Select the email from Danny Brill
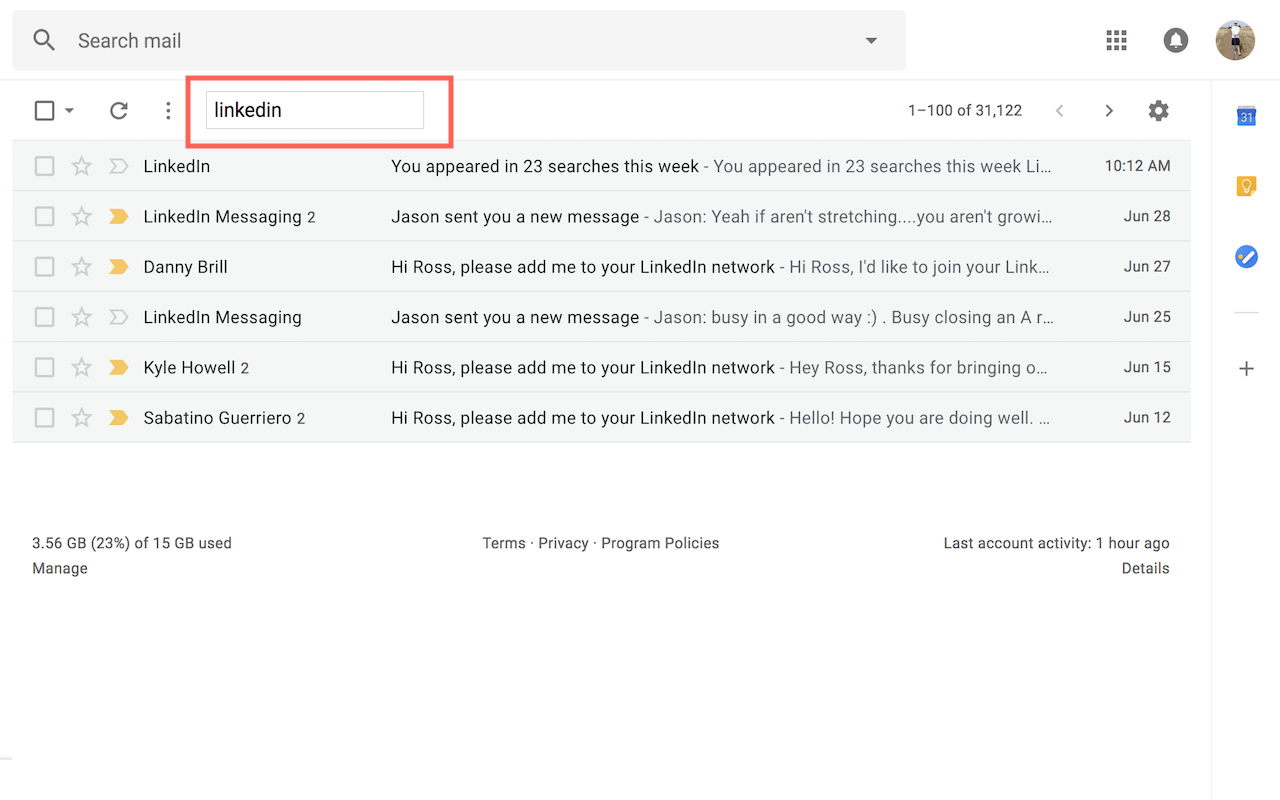Viewport: 1280px width, 800px height. (x=44, y=266)
